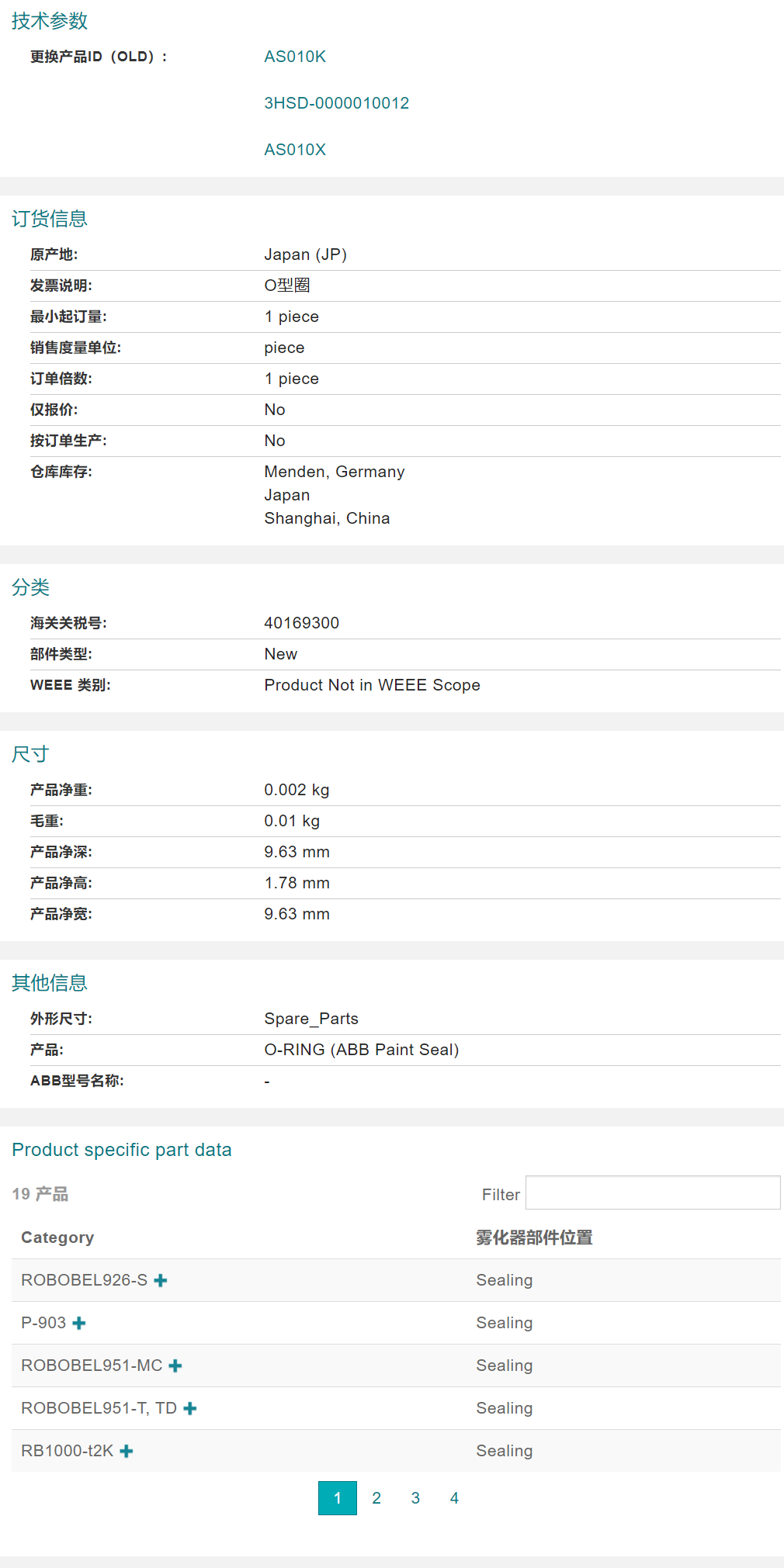Select the P-903 category name
The height and width of the screenshot is (1568, 784).
point(43,1323)
